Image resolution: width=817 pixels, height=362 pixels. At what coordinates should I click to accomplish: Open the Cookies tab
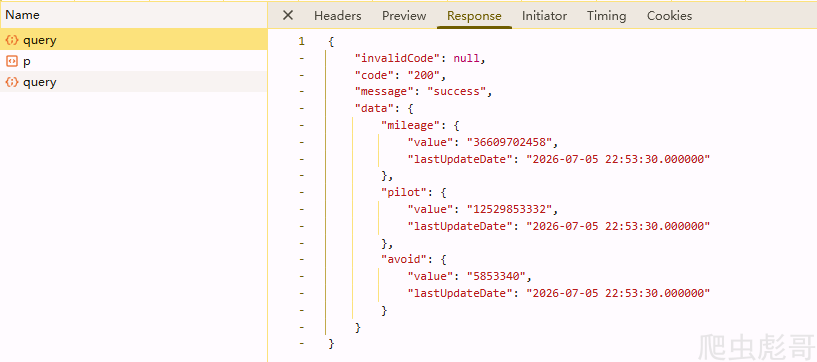[x=670, y=16]
